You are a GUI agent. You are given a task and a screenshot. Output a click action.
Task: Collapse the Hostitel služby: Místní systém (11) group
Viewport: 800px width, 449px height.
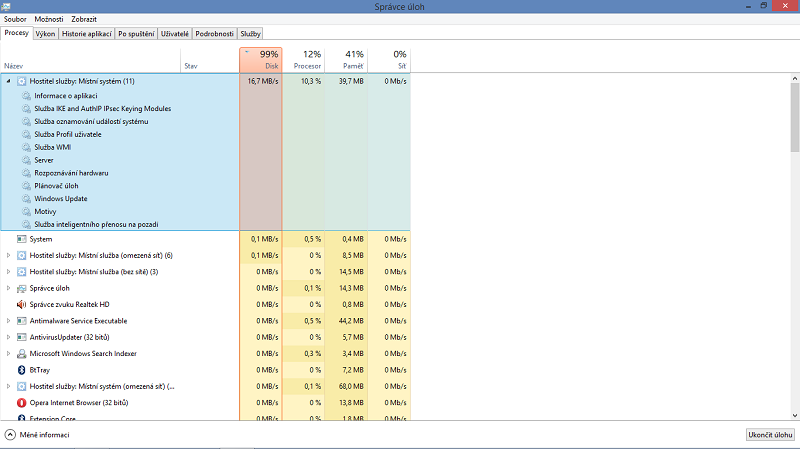click(9, 81)
